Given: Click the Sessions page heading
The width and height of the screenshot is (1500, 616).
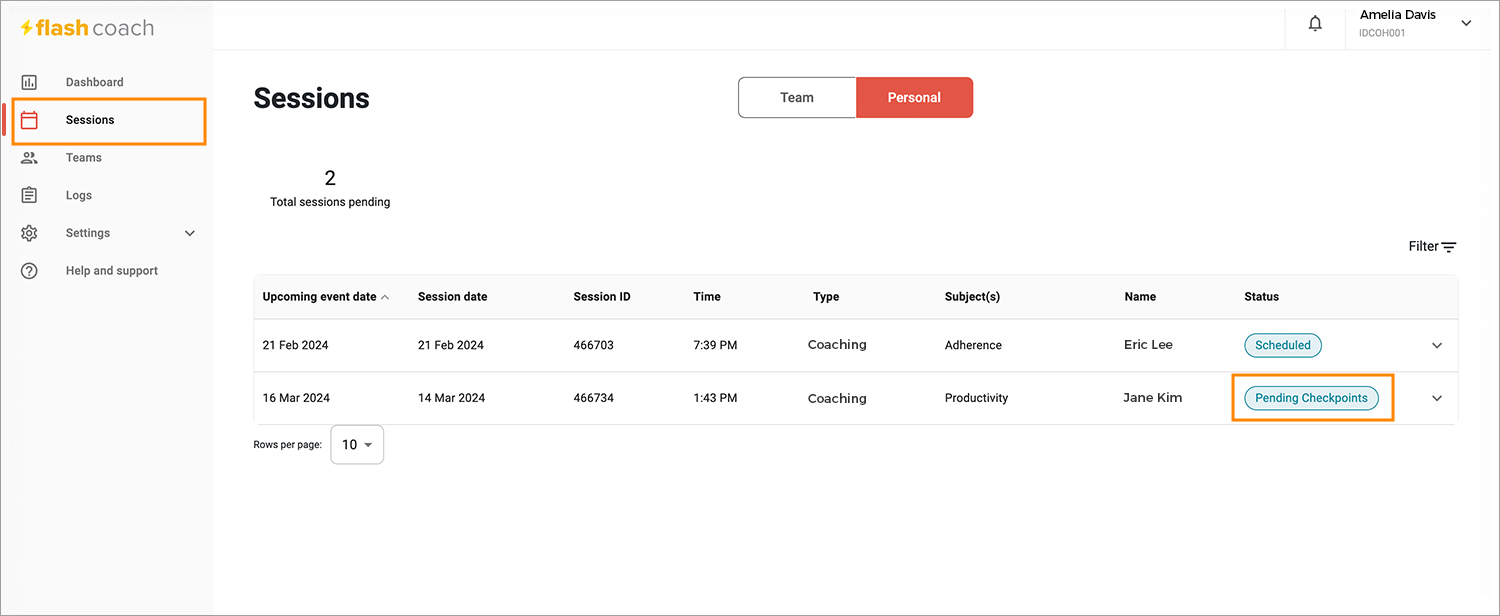Looking at the screenshot, I should coord(311,98).
